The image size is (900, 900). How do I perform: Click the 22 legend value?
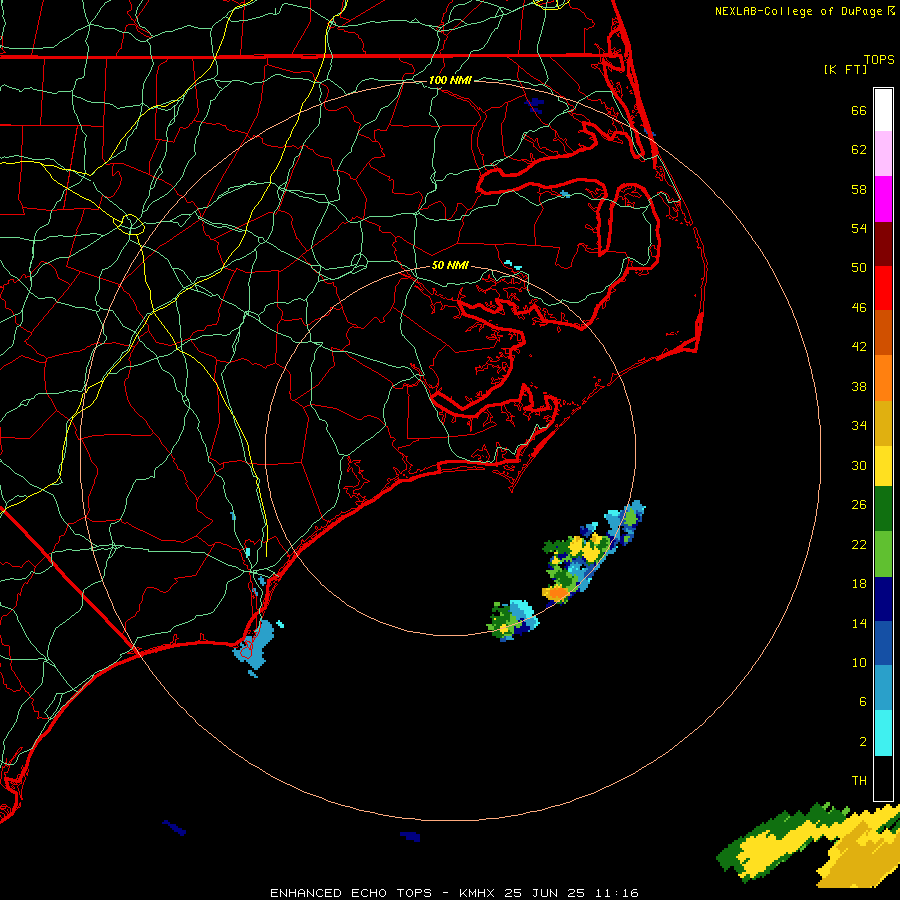click(859, 544)
